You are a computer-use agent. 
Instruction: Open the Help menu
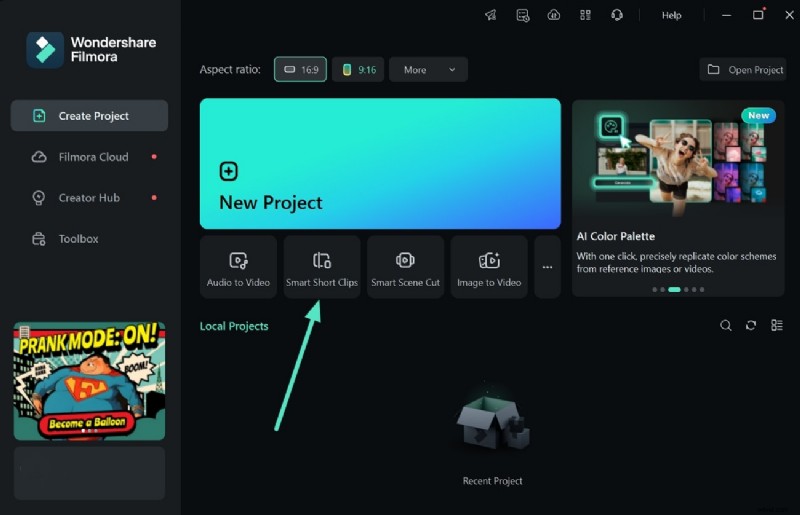click(672, 15)
